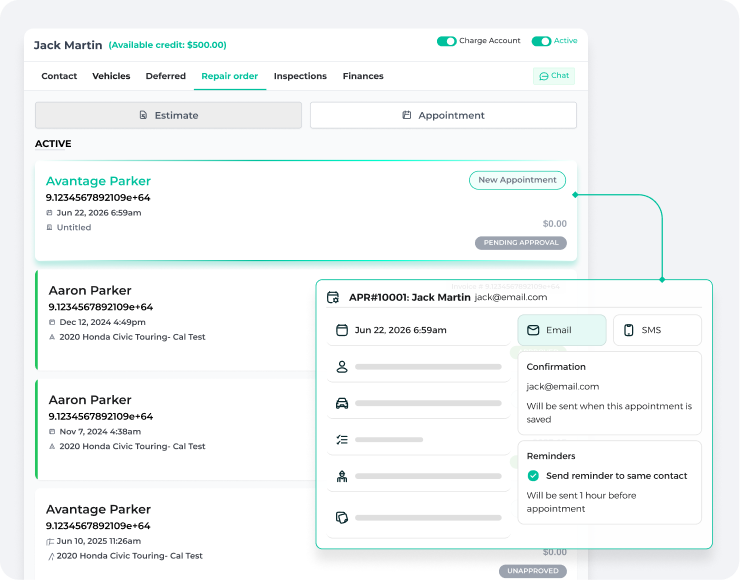The image size is (740, 580).
Task: Click the chat bubble icon
Action: pyautogui.click(x=544, y=76)
